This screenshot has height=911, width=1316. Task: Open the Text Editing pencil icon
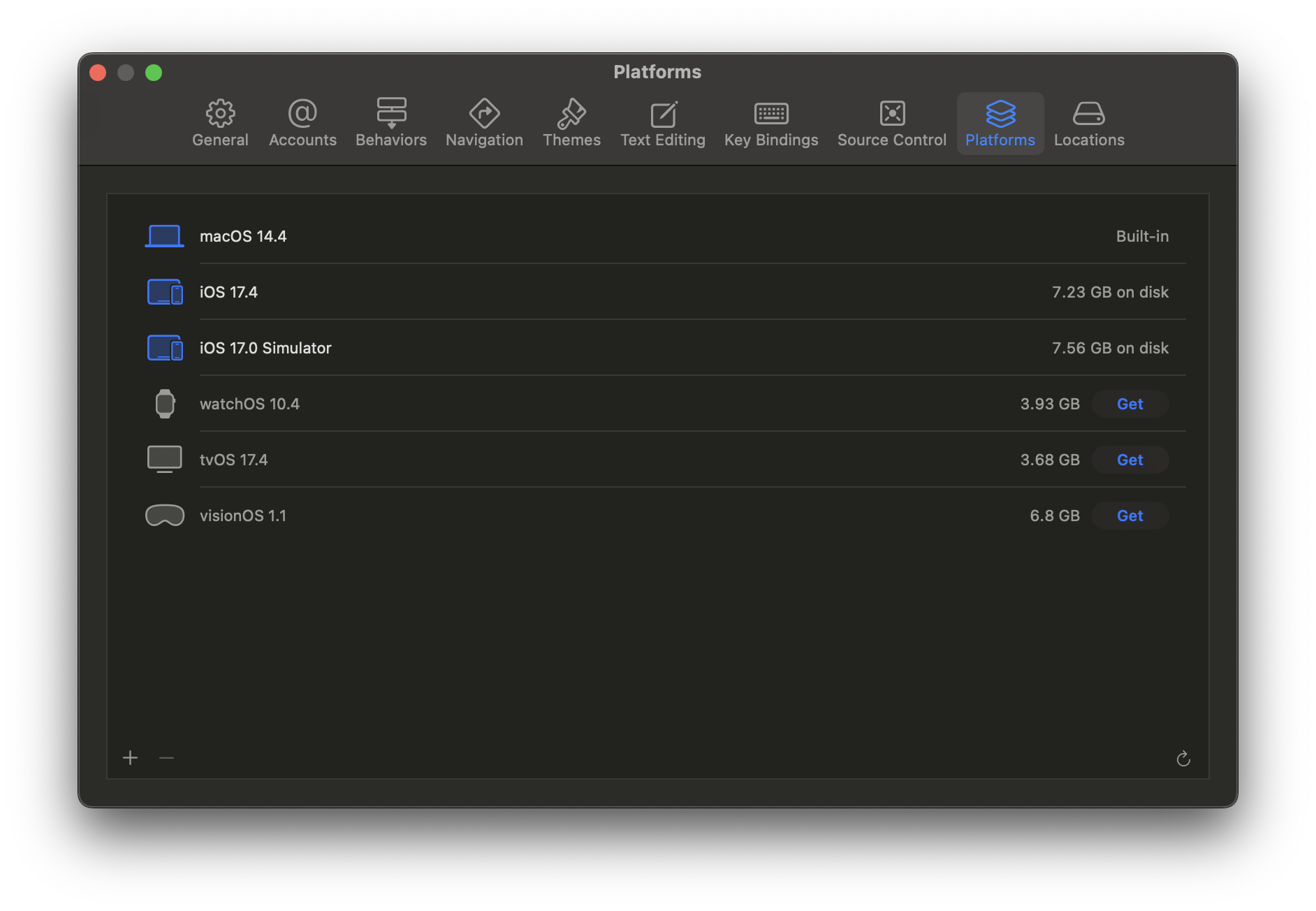(x=663, y=113)
